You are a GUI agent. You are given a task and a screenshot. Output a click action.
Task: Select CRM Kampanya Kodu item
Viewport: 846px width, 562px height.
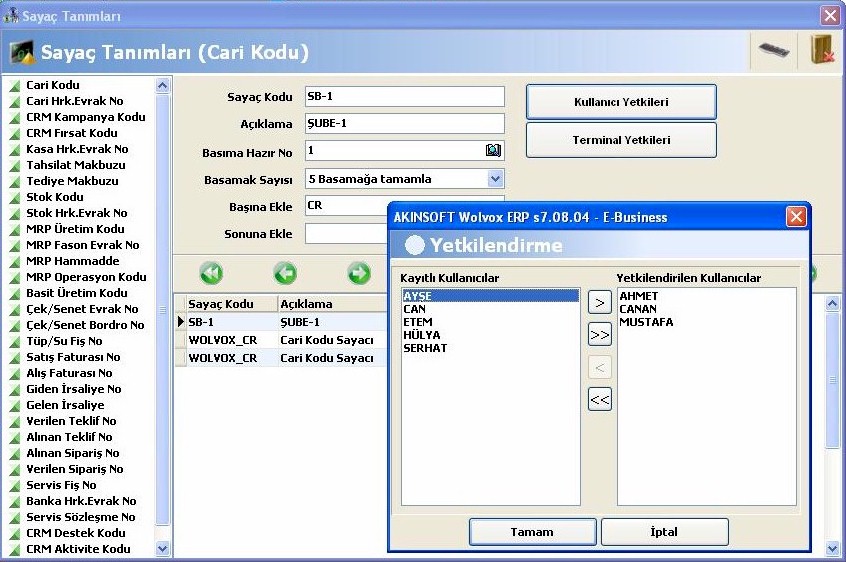pyautogui.click(x=85, y=117)
